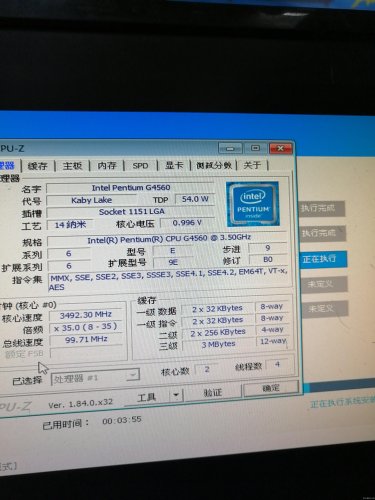This screenshot has height=500, width=375.
Task: Open the 主板 tab
Action: click(x=72, y=165)
